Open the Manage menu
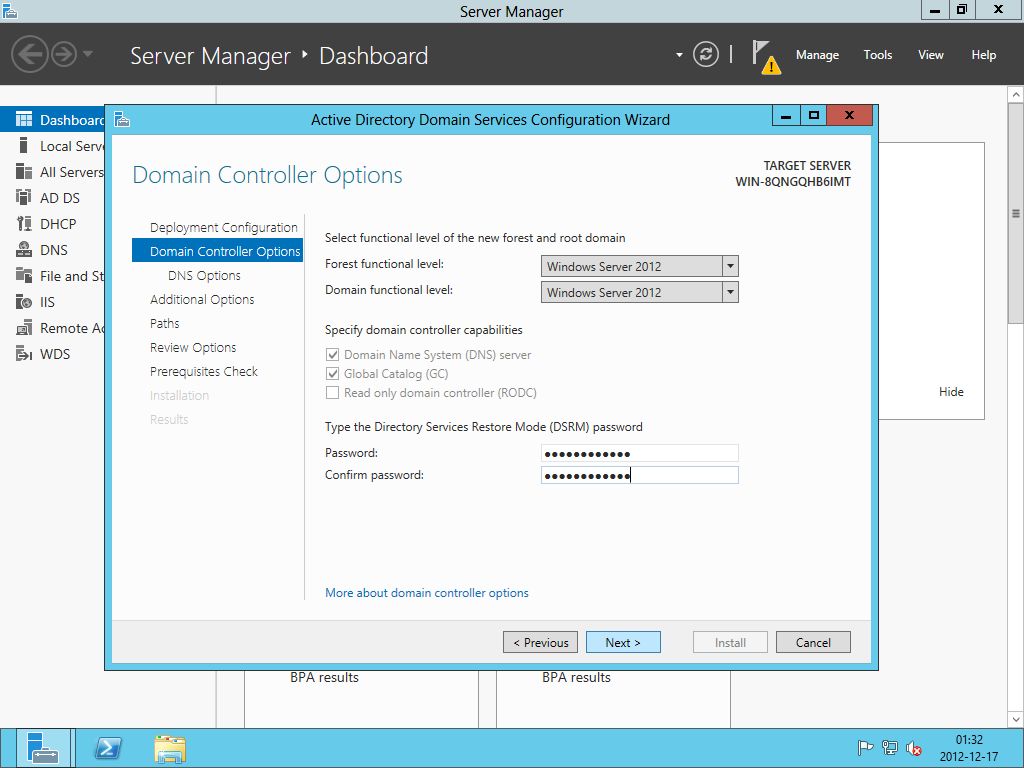The width and height of the screenshot is (1024, 768). tap(817, 55)
